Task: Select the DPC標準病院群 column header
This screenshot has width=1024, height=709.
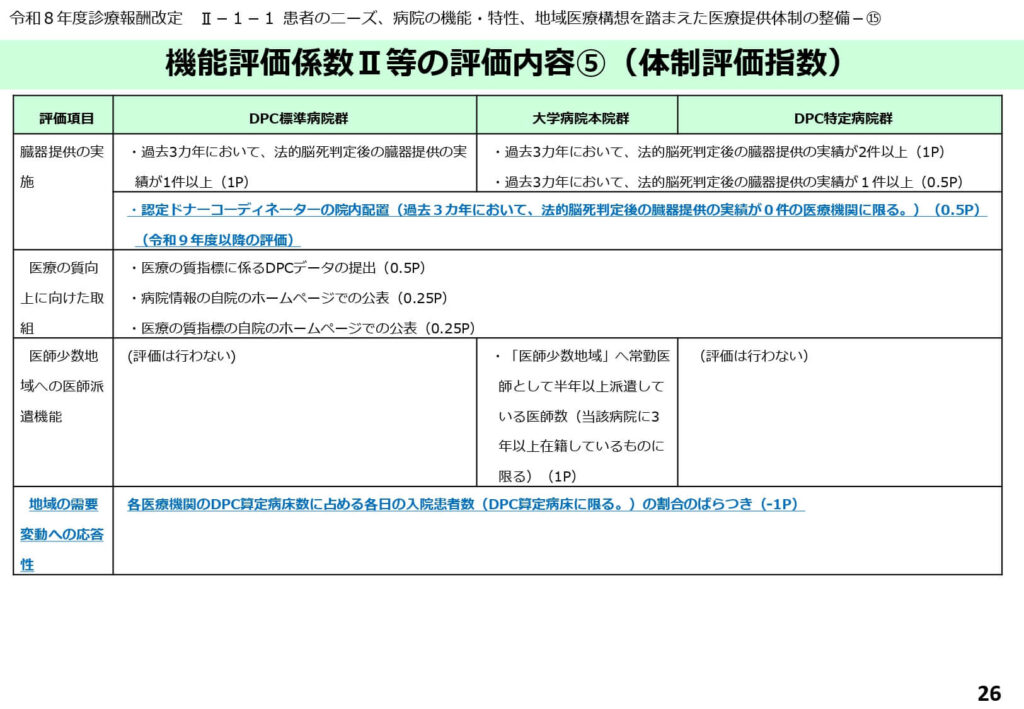Action: (294, 117)
